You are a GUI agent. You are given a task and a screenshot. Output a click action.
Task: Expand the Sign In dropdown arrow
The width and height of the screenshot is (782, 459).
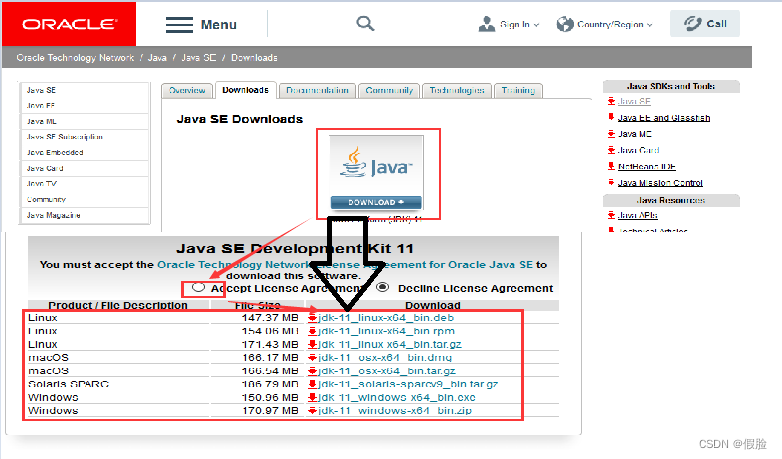coord(537,25)
